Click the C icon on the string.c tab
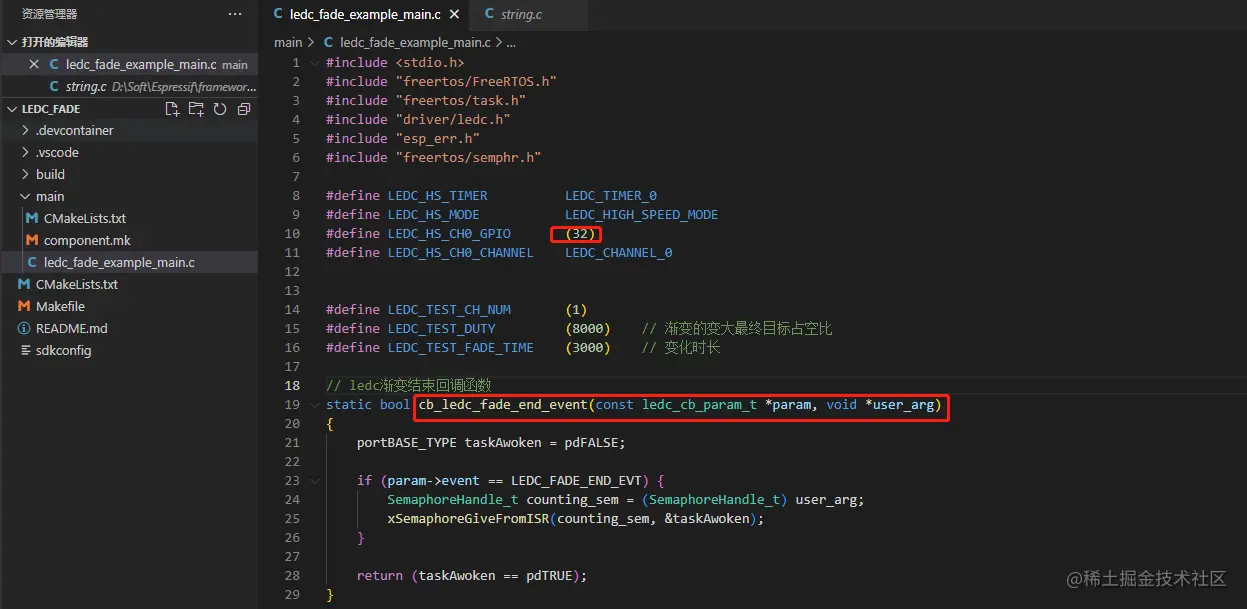1247x609 pixels. tap(489, 15)
